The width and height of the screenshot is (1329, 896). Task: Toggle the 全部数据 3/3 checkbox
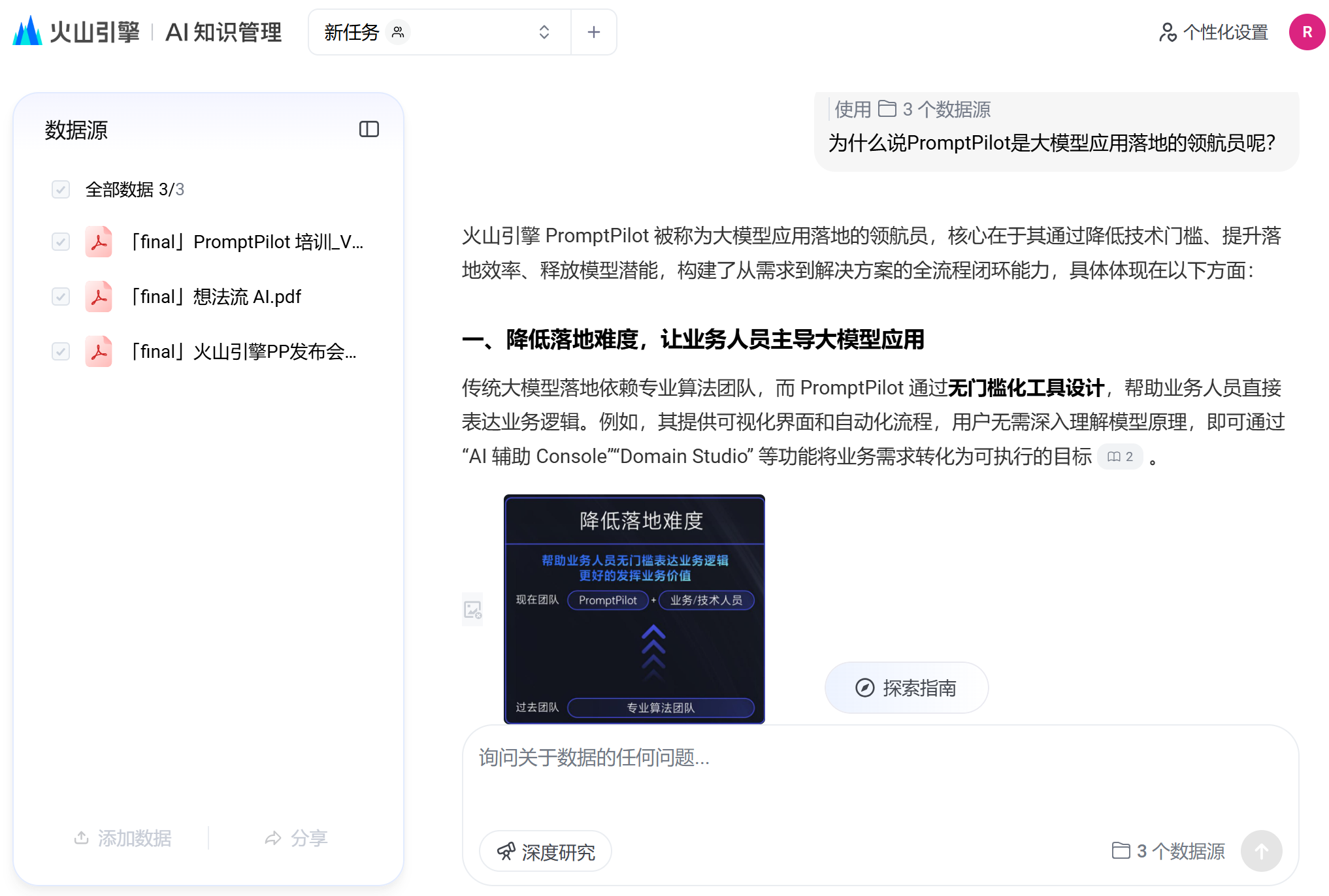[61, 189]
